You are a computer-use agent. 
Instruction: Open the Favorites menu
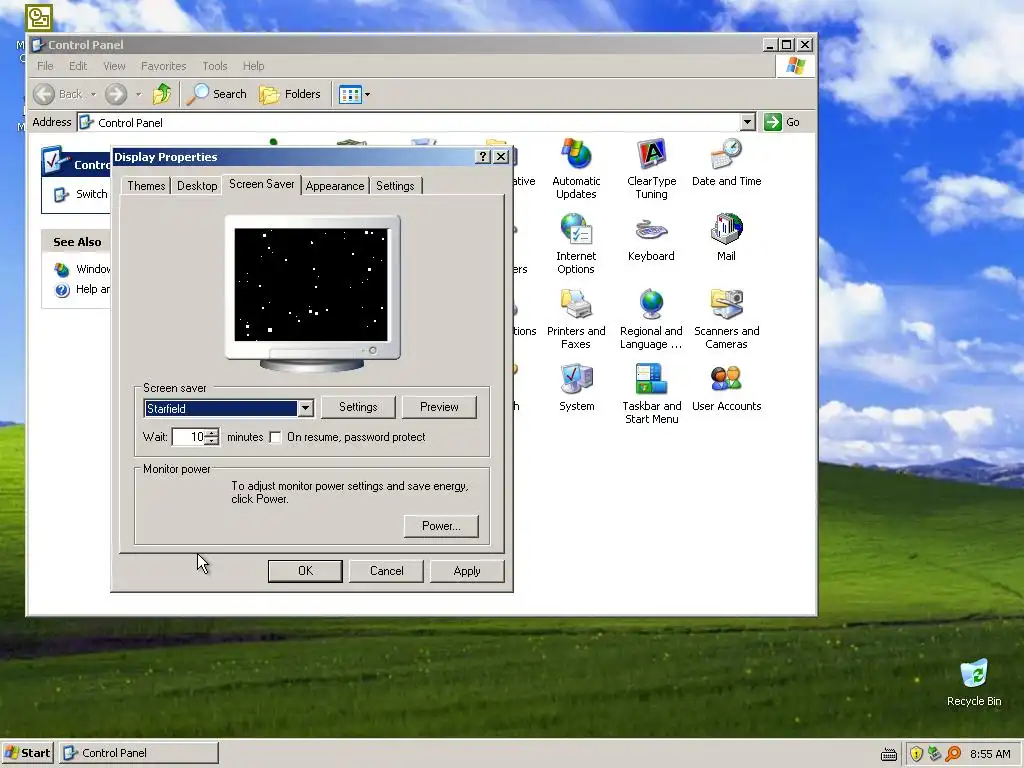[x=163, y=66]
